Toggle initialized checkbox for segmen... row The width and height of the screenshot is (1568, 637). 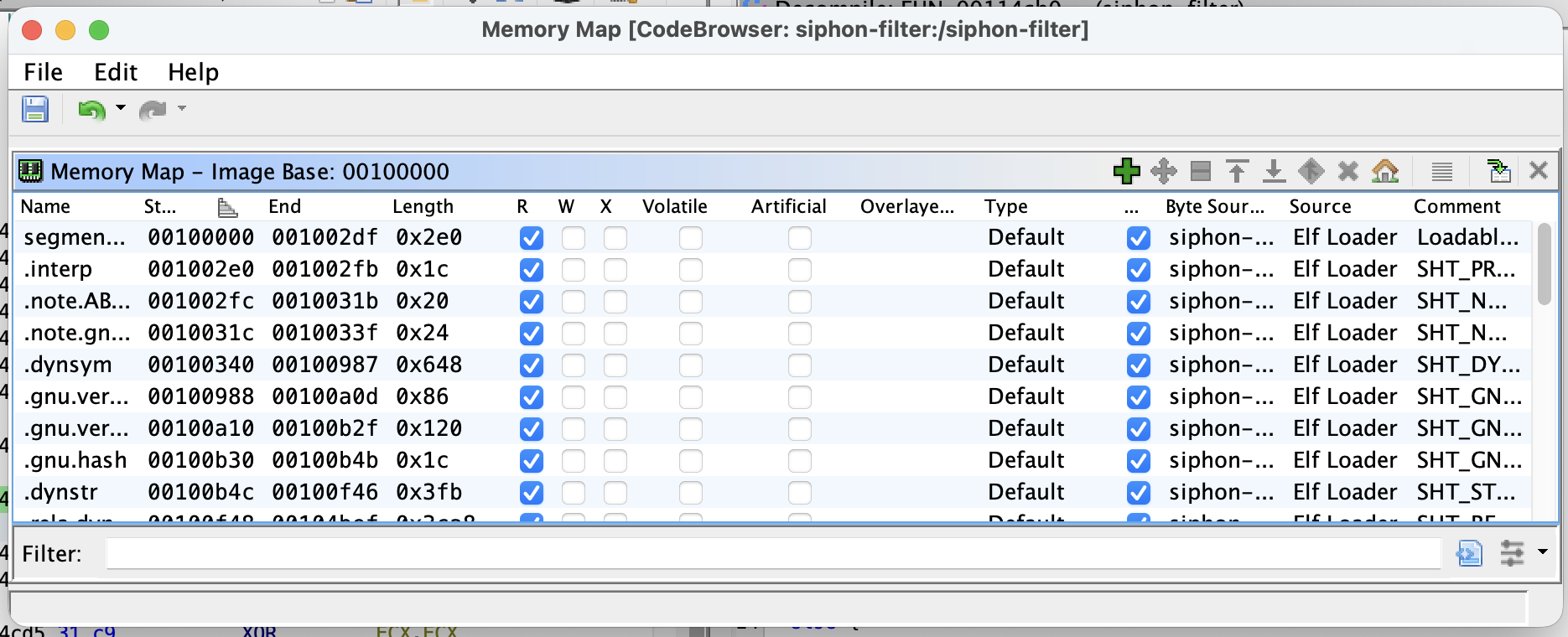point(1139,238)
